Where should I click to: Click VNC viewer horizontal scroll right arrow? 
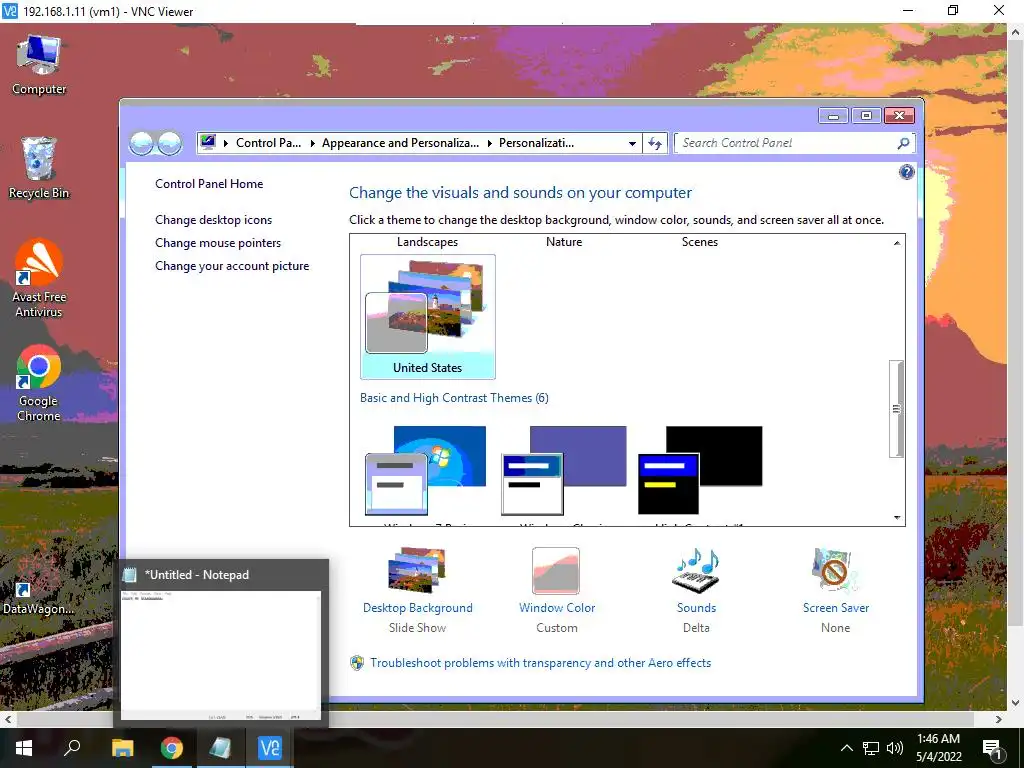999,719
